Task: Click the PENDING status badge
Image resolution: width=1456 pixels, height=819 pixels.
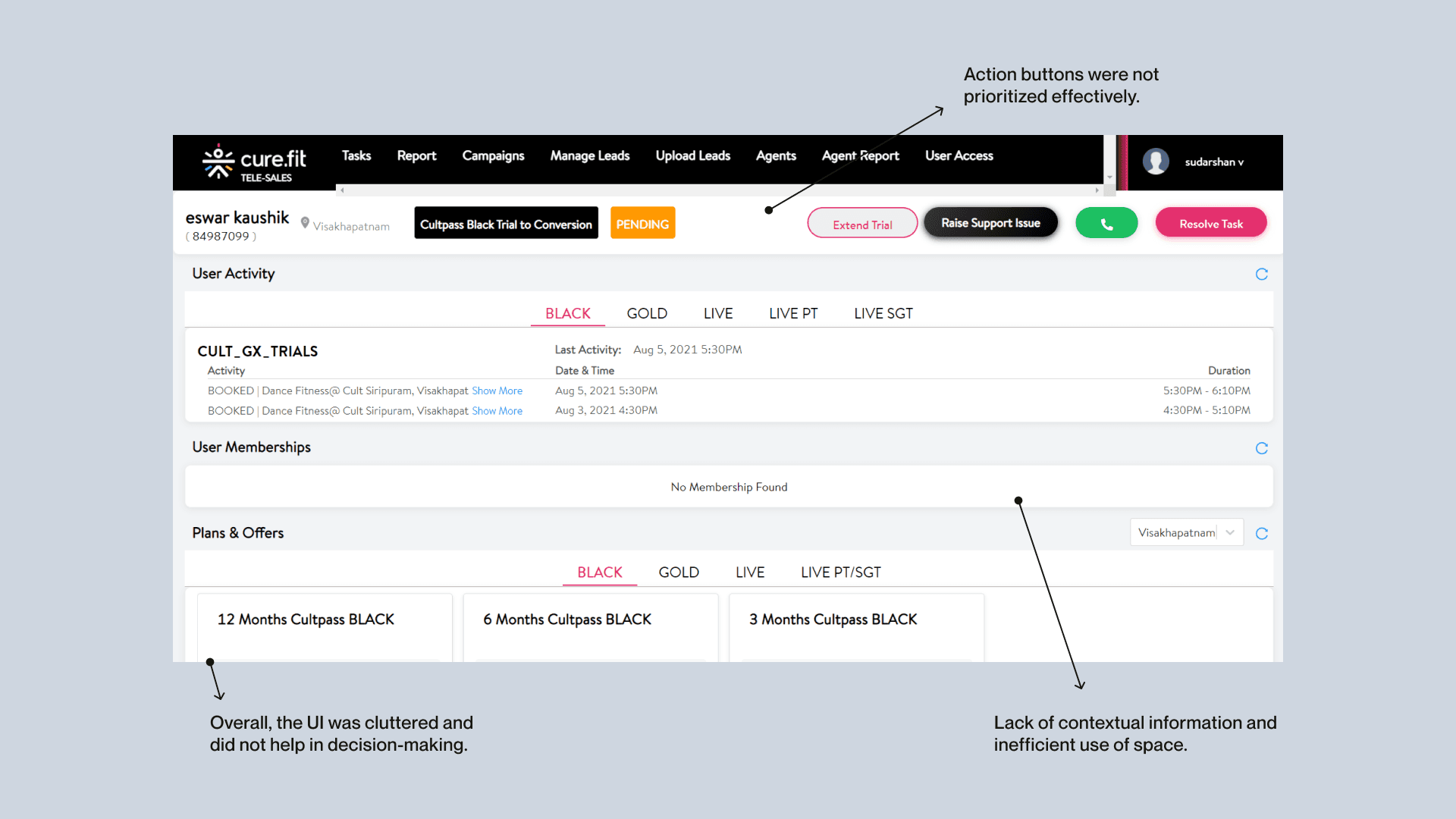Action: (643, 223)
